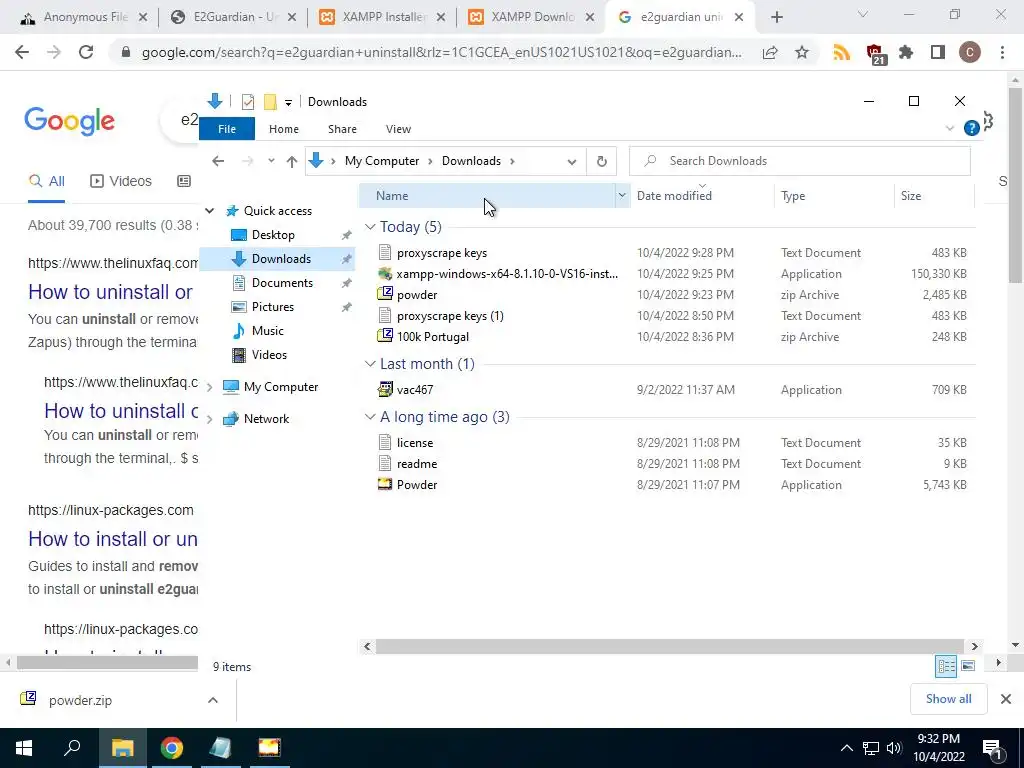Expand the Network tree node
Screen dimensions: 1024x768
pyautogui.click(x=210, y=419)
